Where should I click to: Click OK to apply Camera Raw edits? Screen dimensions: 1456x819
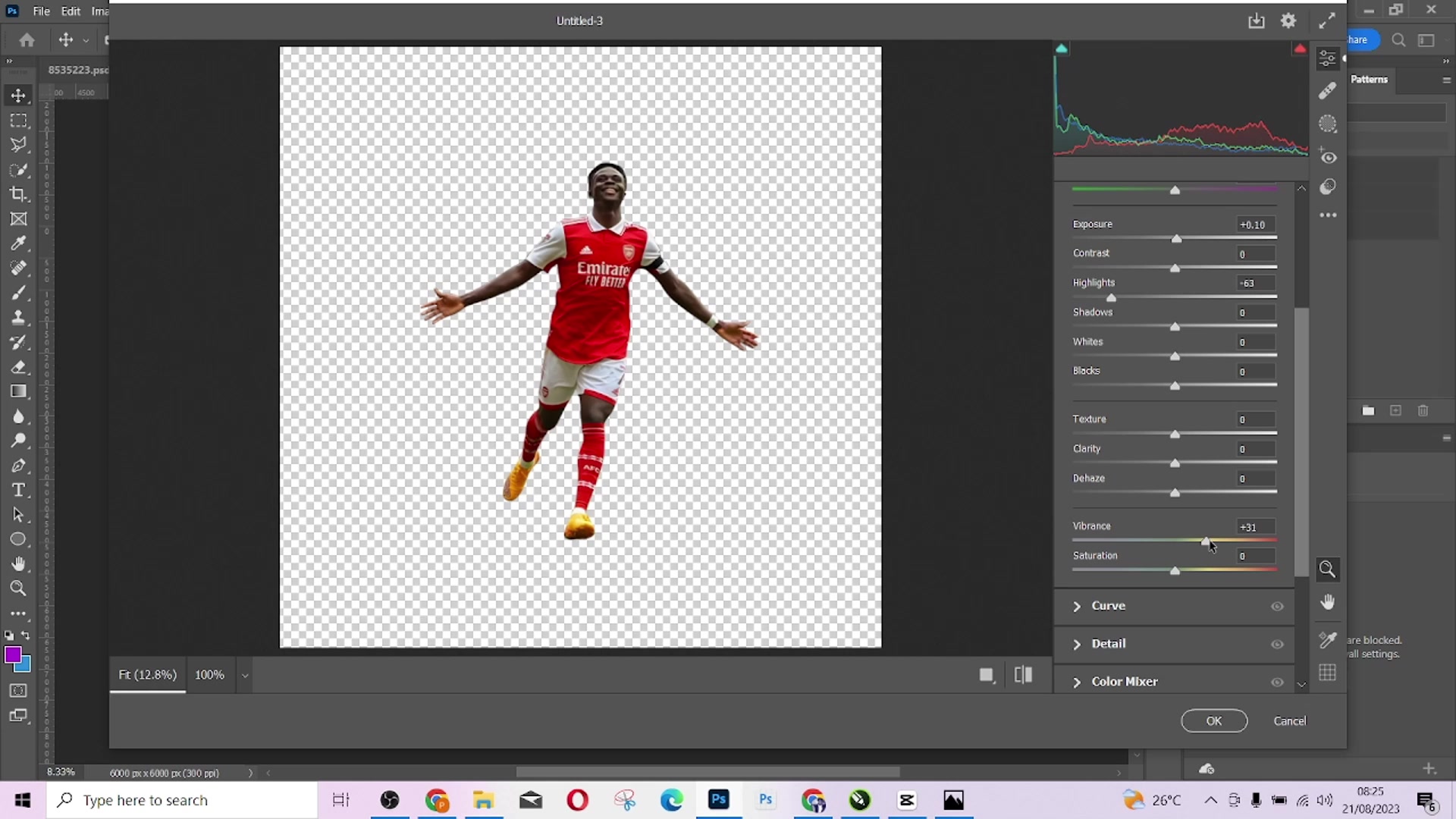click(1214, 721)
